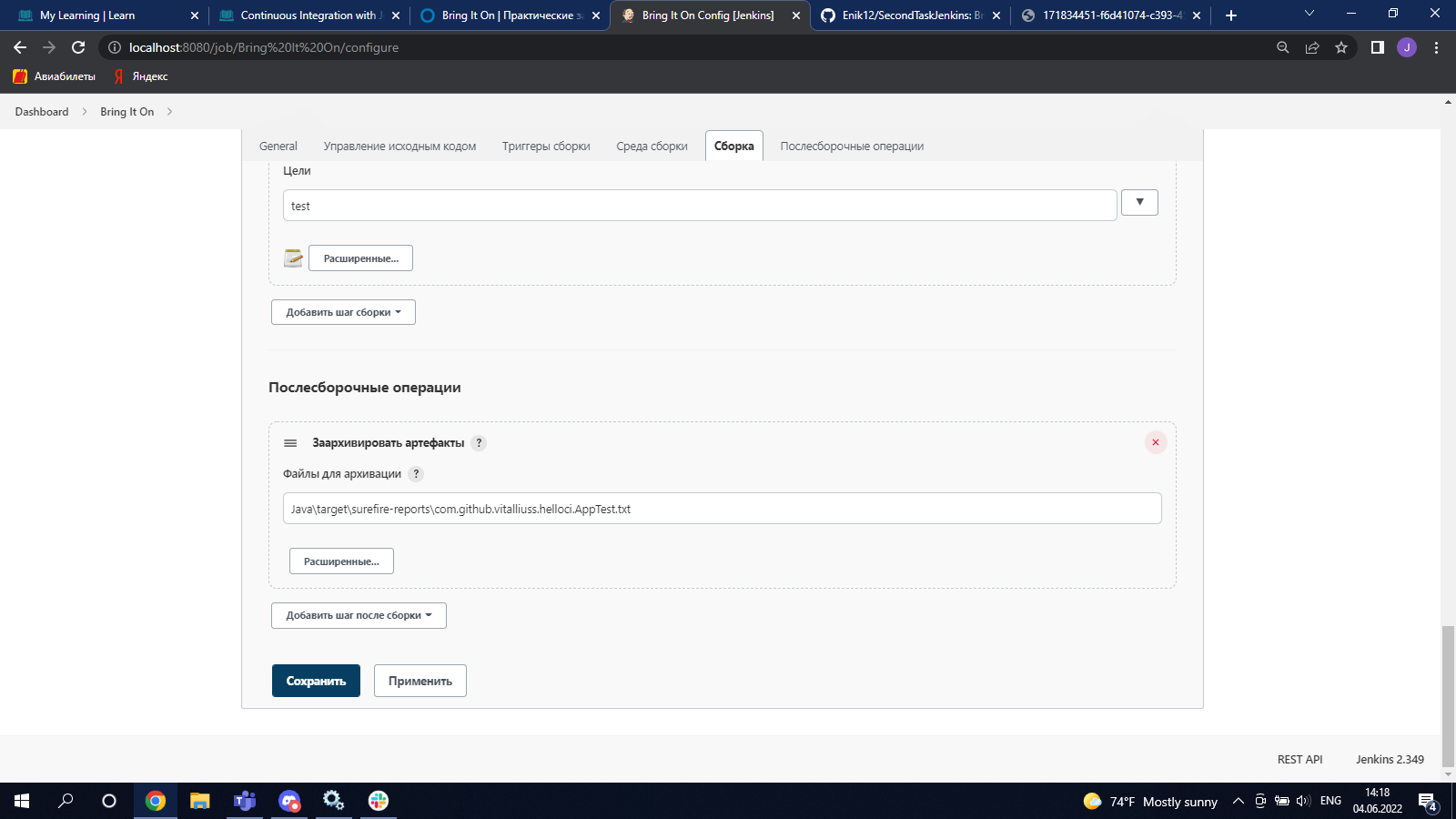Bookmark page with star icon
Viewport: 1456px width, 819px height.
click(1341, 47)
